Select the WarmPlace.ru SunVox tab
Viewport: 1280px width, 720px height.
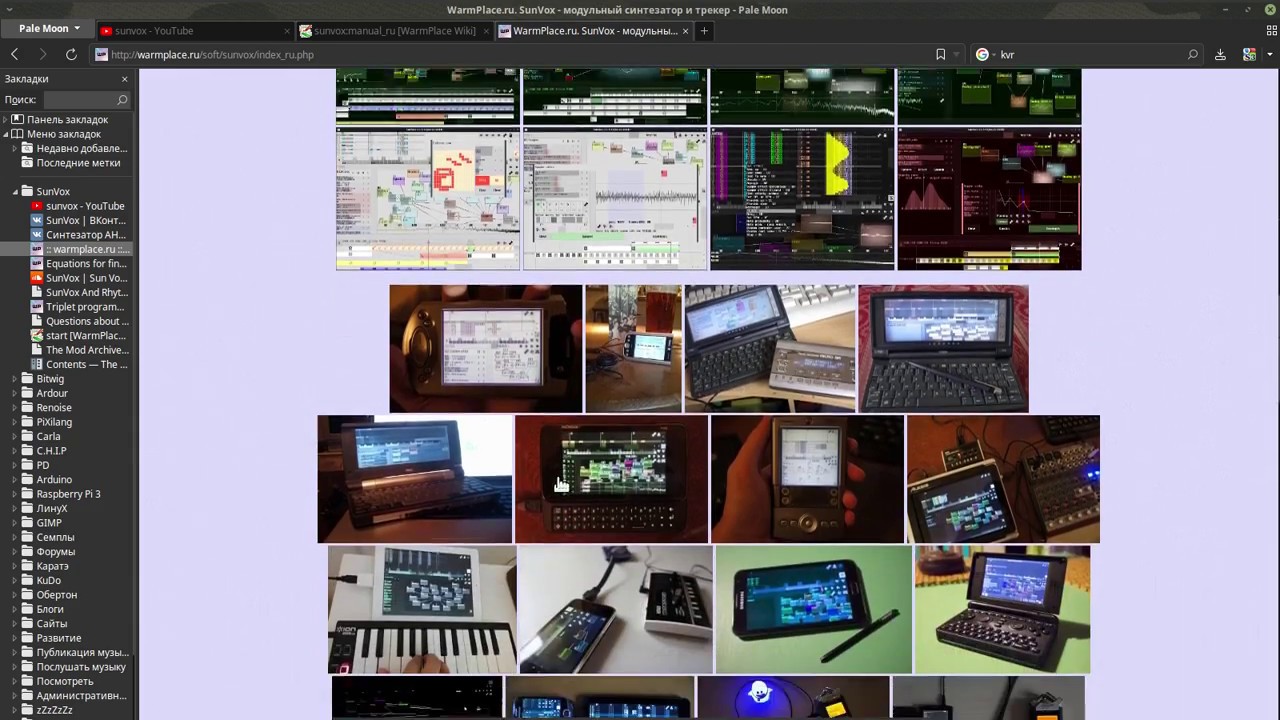point(595,31)
